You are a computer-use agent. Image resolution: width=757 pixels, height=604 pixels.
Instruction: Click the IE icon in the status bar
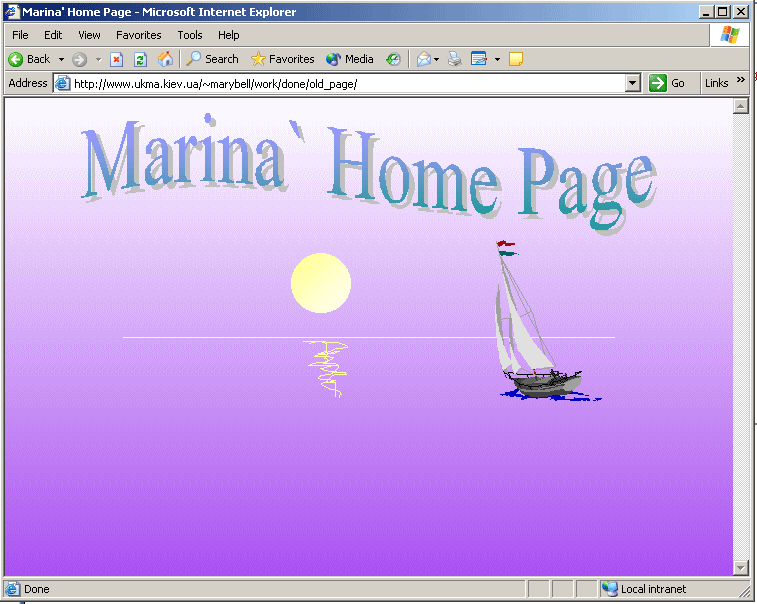coord(12,589)
